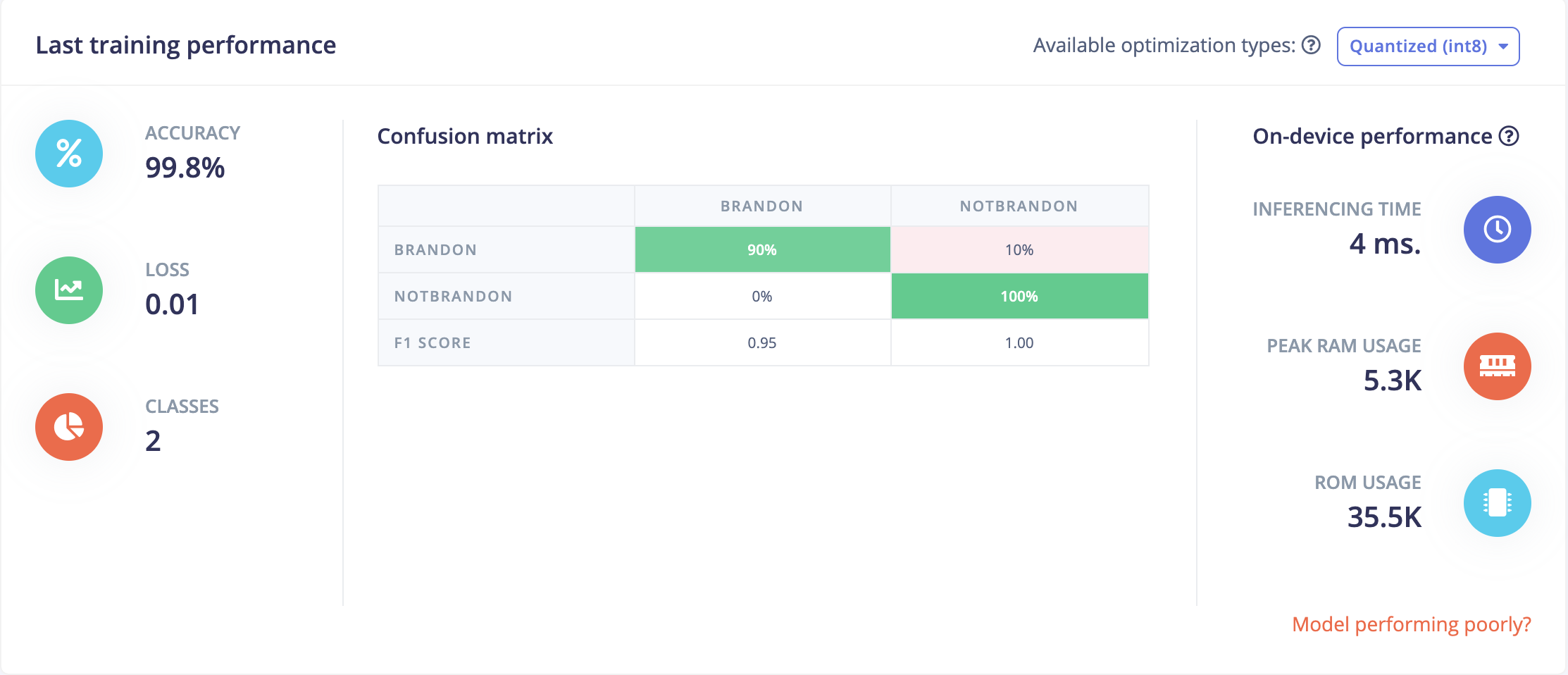Click the orange classes pie chart icon
The height and width of the screenshot is (675, 1568).
pos(69,427)
